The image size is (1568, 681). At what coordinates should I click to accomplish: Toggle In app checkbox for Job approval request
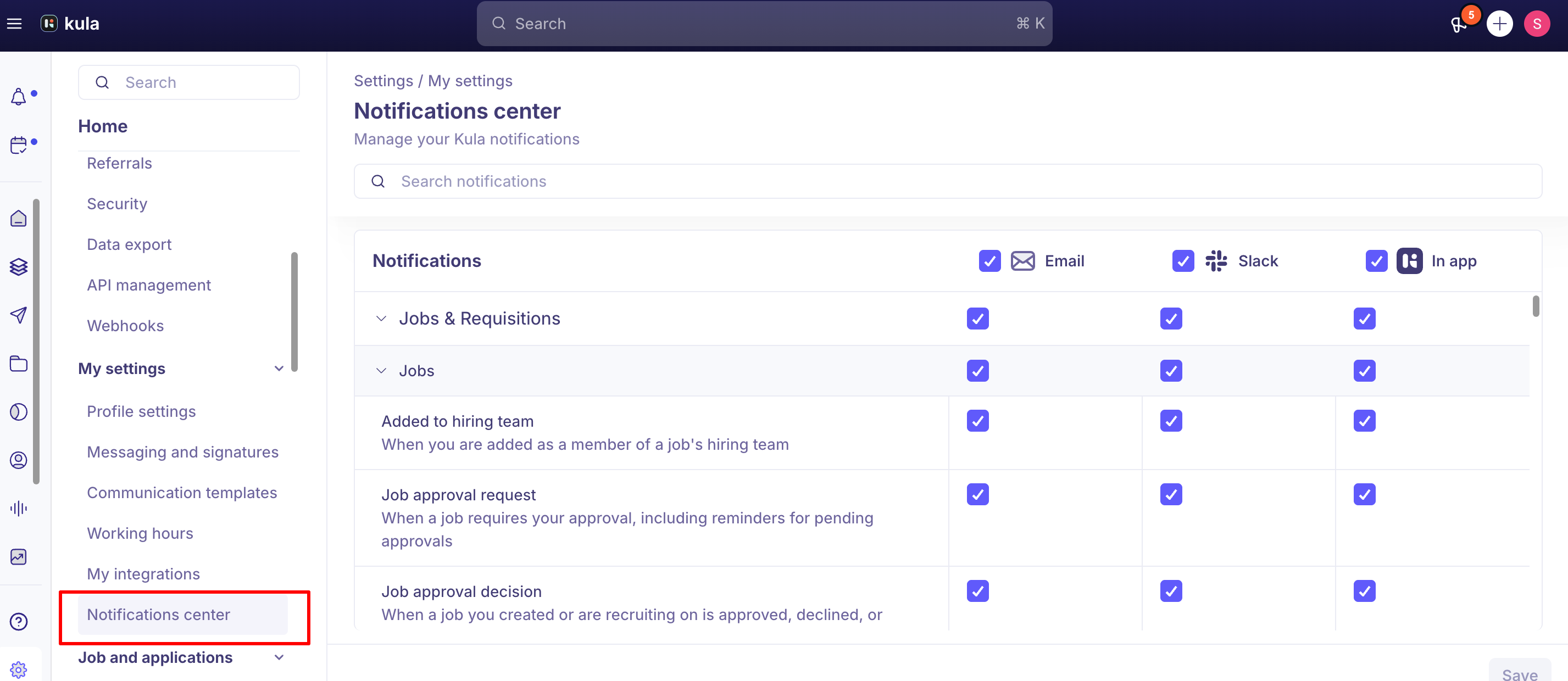click(1364, 494)
